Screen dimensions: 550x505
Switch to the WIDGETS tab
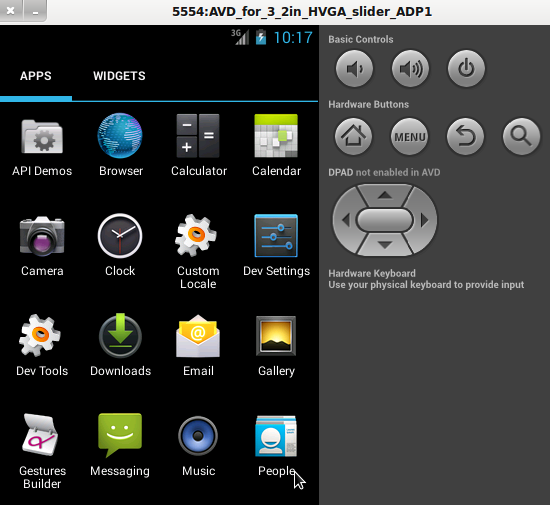pyautogui.click(x=119, y=76)
